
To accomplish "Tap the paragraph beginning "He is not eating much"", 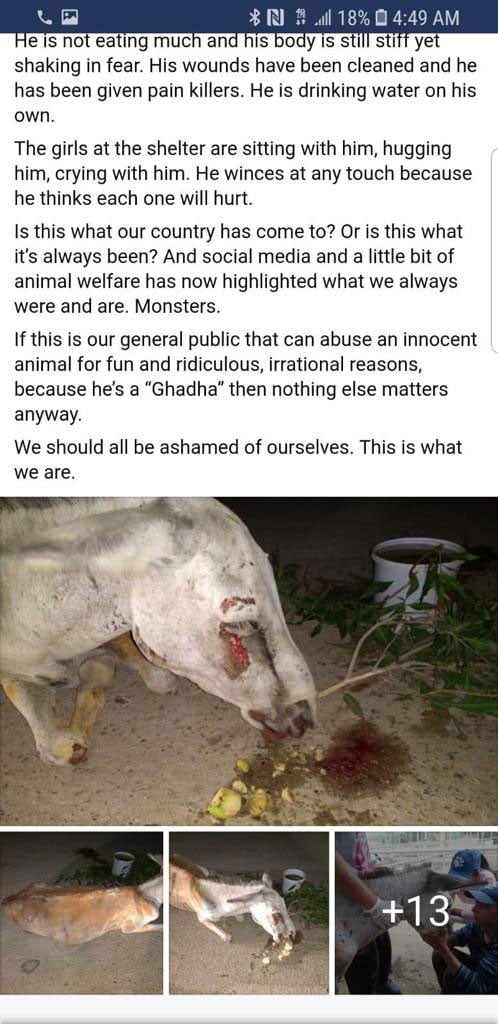I will (245, 78).
